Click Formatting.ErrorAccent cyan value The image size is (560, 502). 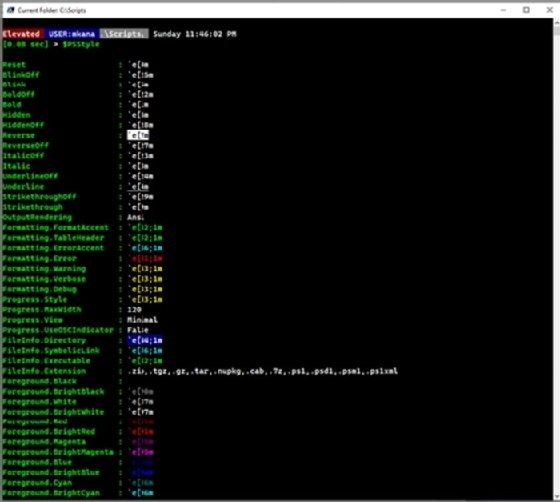145,248
